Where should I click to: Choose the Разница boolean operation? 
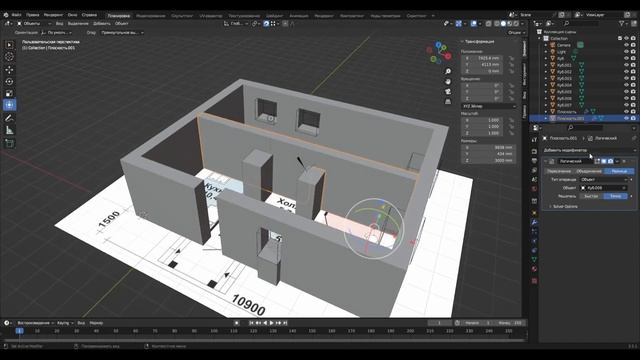tap(619, 171)
